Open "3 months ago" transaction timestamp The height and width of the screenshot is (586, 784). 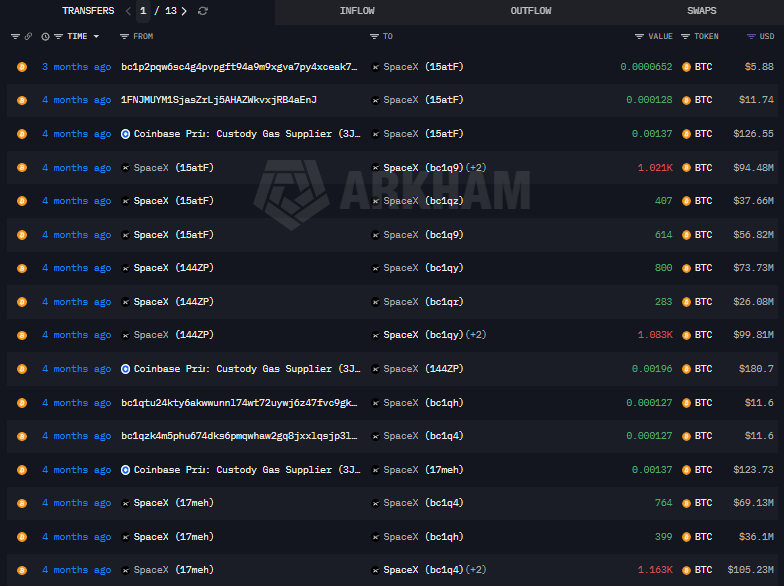coord(76,67)
